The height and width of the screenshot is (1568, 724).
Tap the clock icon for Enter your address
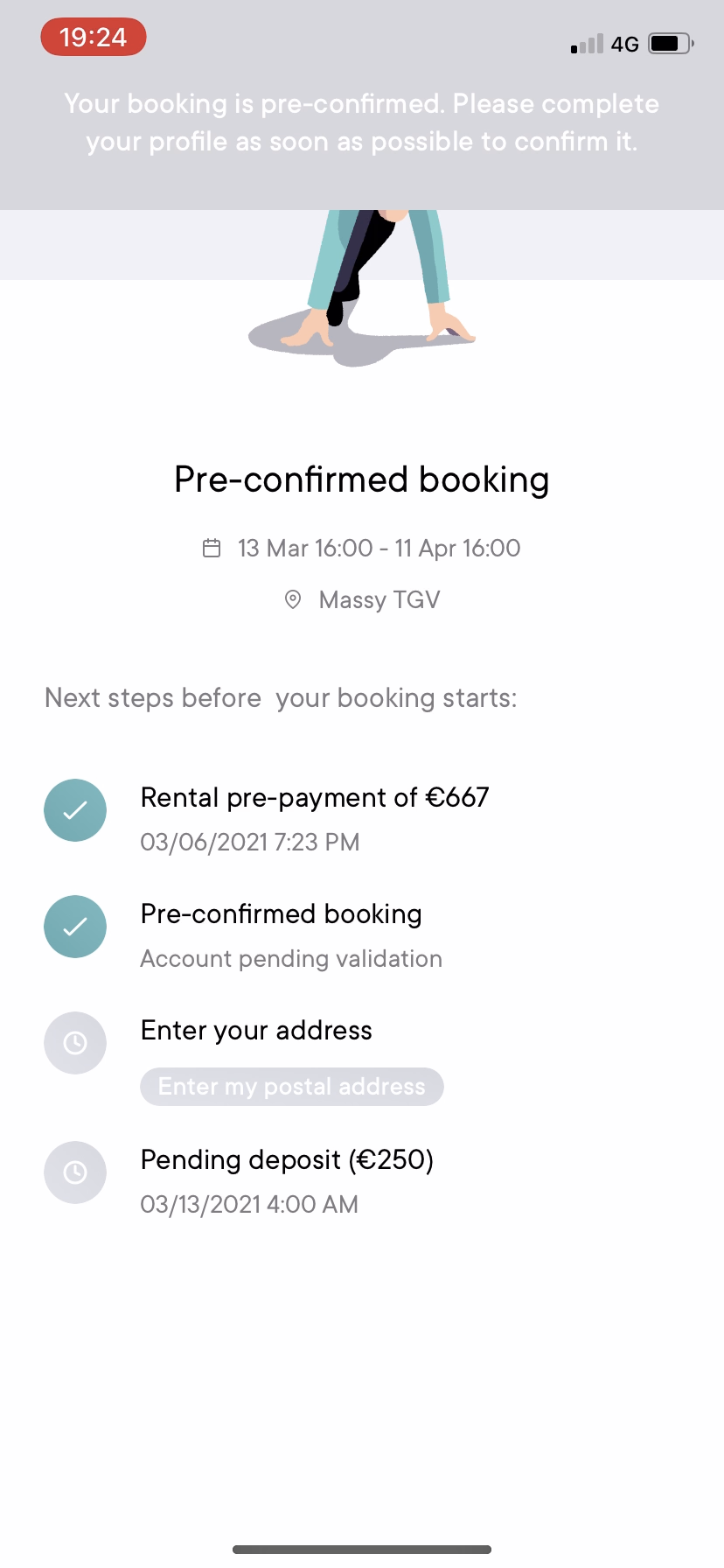[x=75, y=1043]
